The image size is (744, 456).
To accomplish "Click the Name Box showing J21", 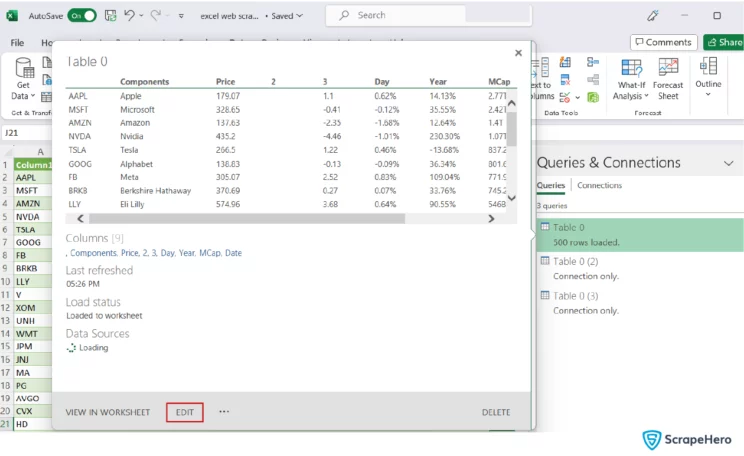I will tap(26, 133).
